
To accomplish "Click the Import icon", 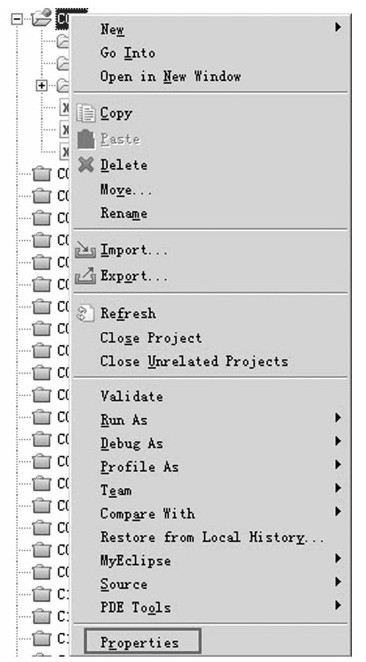I will point(85,250).
